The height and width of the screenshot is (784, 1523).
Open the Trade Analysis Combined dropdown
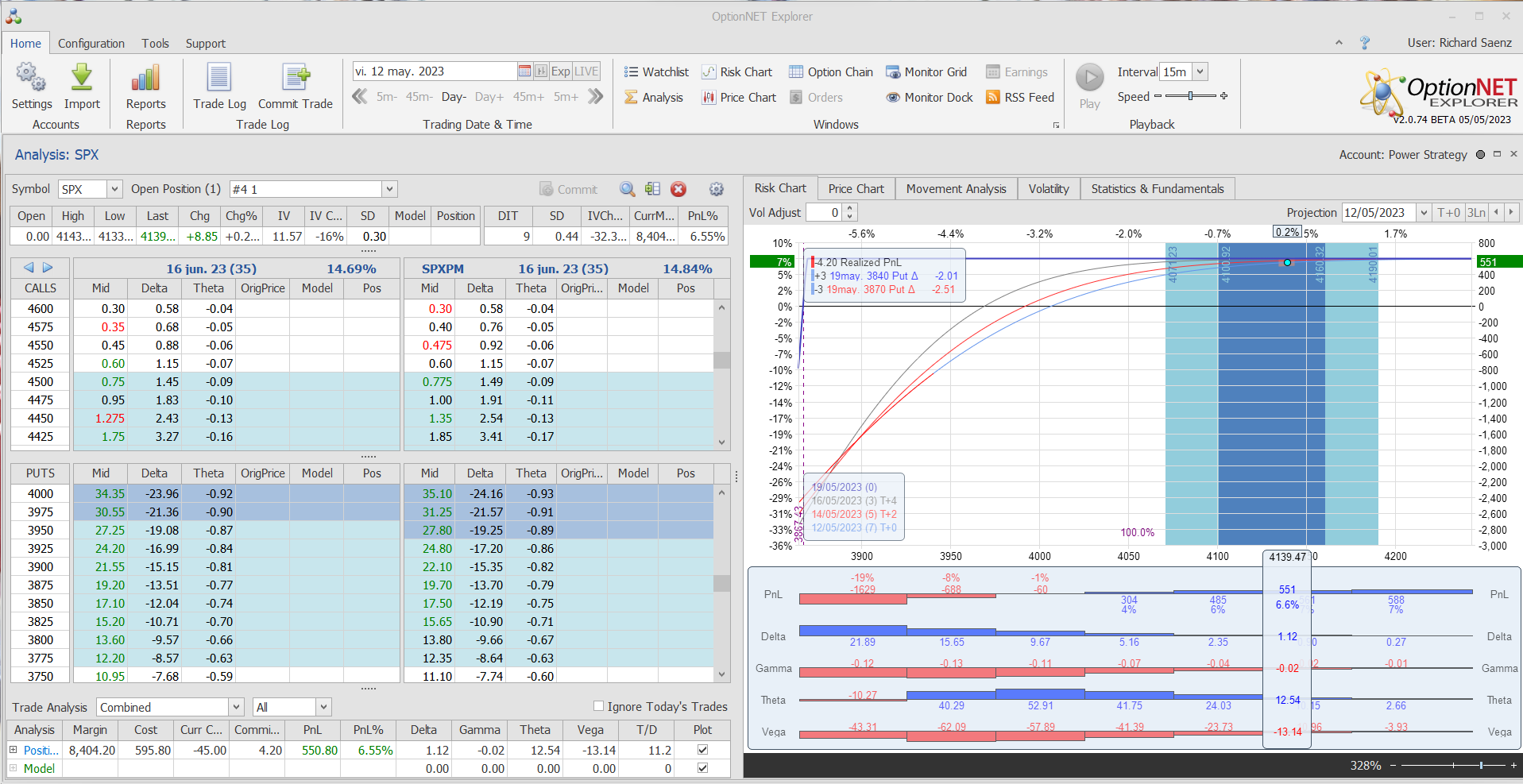pos(236,707)
